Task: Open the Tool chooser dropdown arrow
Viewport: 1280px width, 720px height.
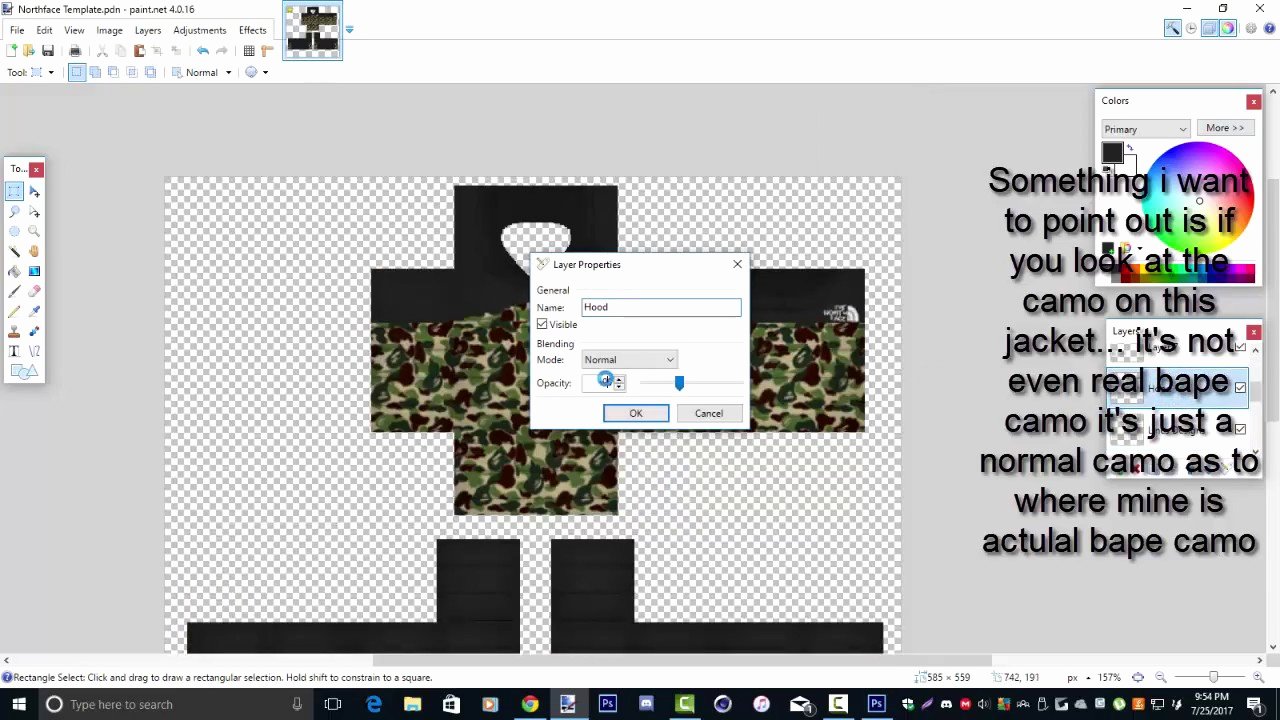Action: click(x=50, y=73)
